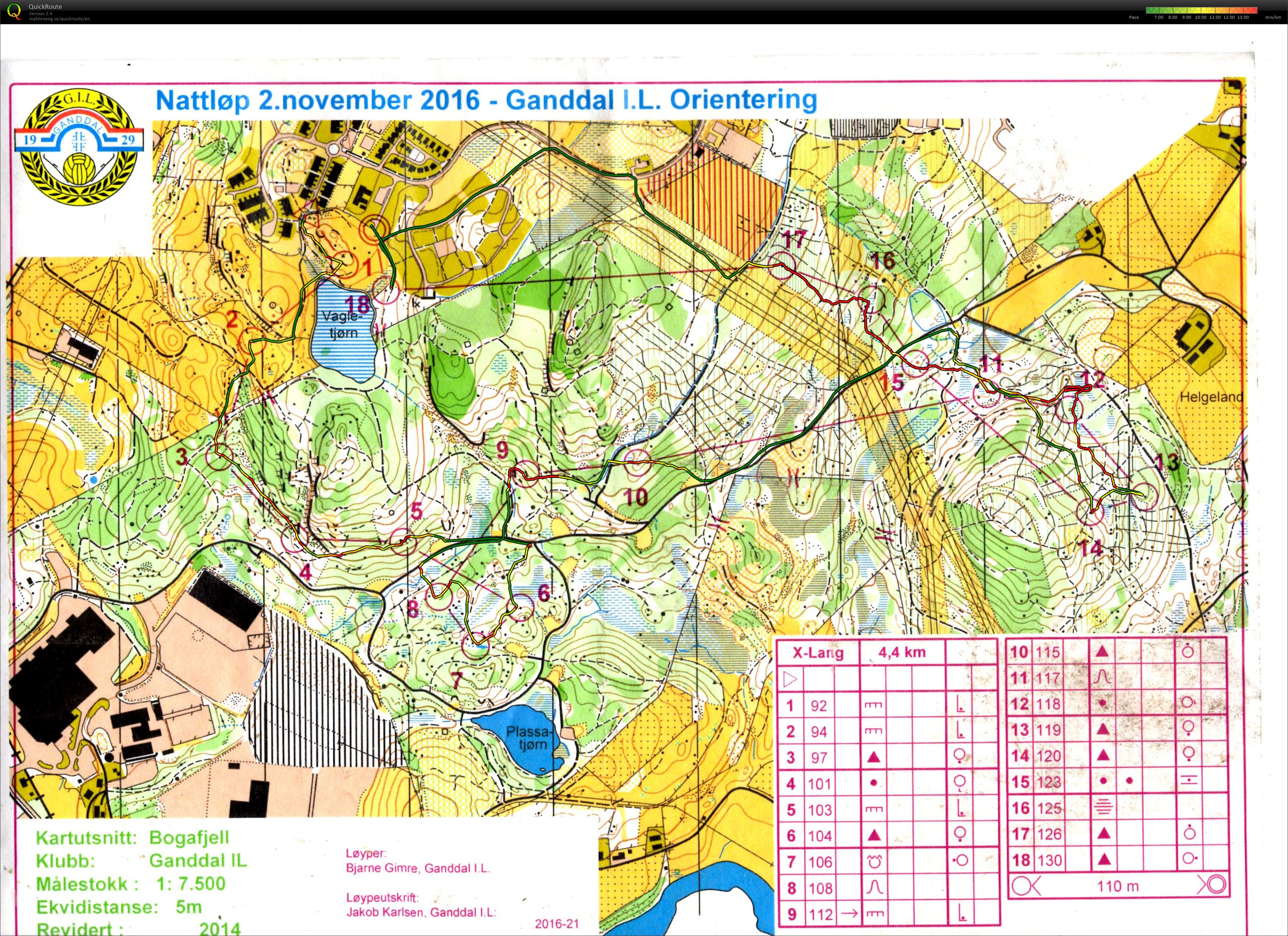This screenshot has height=936, width=1288.
Task: Click code 106 in control description table
Action: tap(821, 862)
